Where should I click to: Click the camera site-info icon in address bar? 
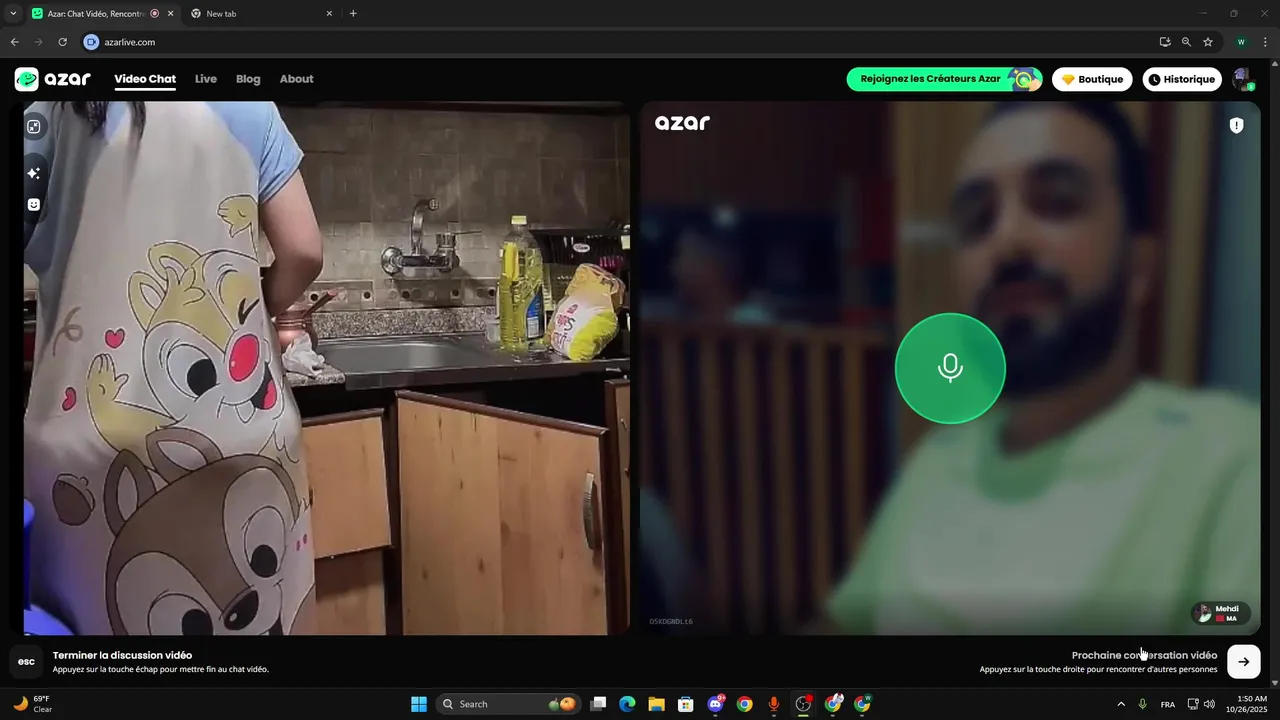tap(91, 42)
